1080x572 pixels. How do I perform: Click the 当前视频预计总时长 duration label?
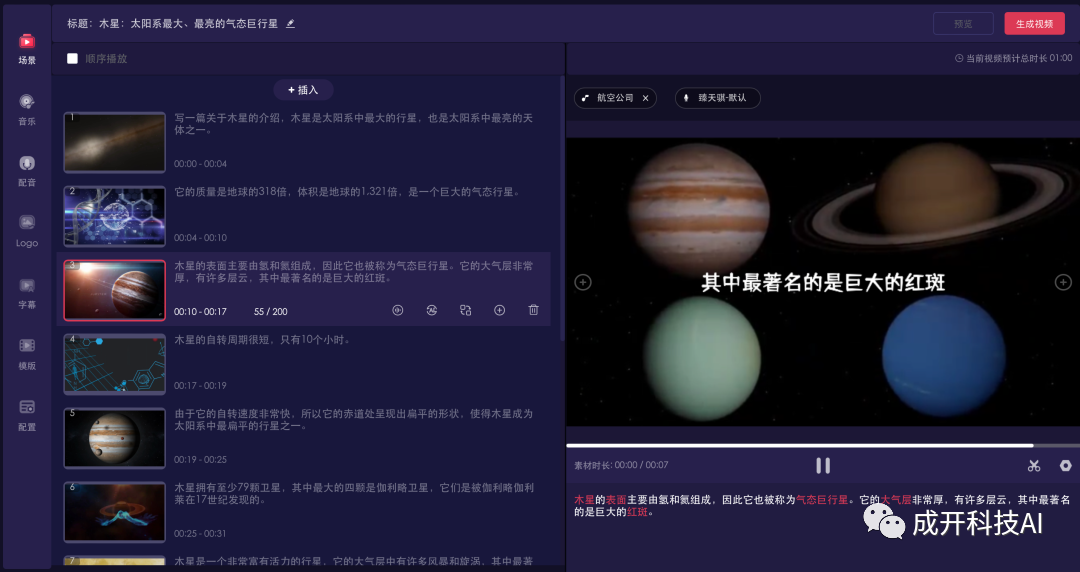tap(1013, 59)
